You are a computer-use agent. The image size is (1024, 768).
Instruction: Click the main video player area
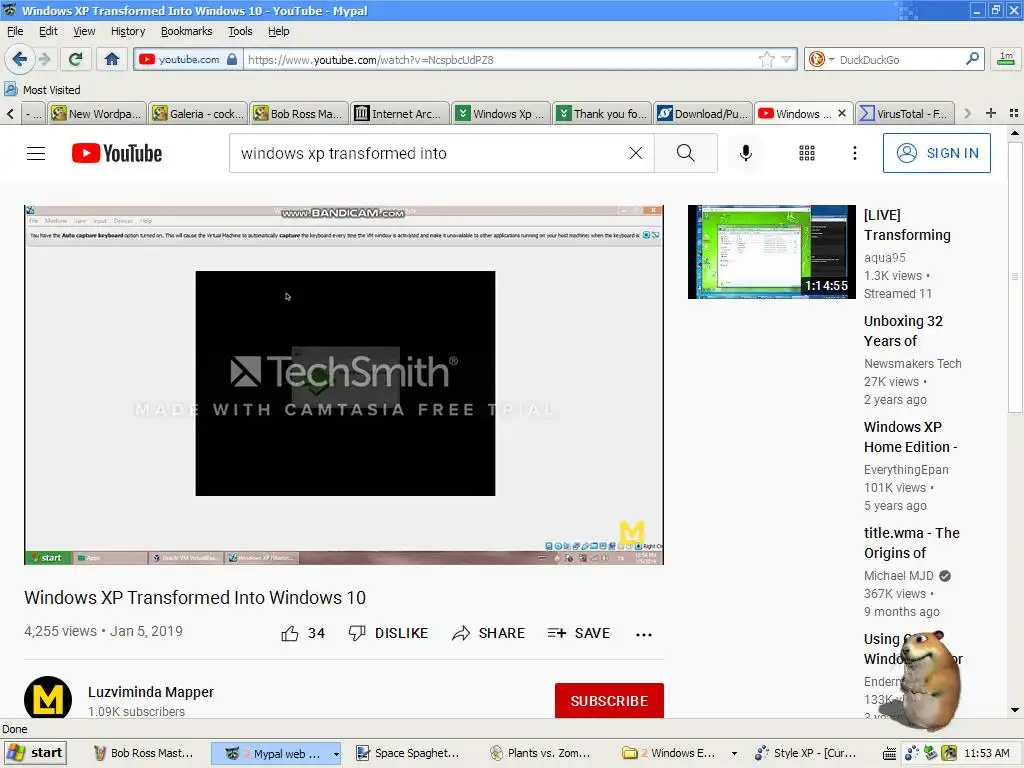coord(344,385)
